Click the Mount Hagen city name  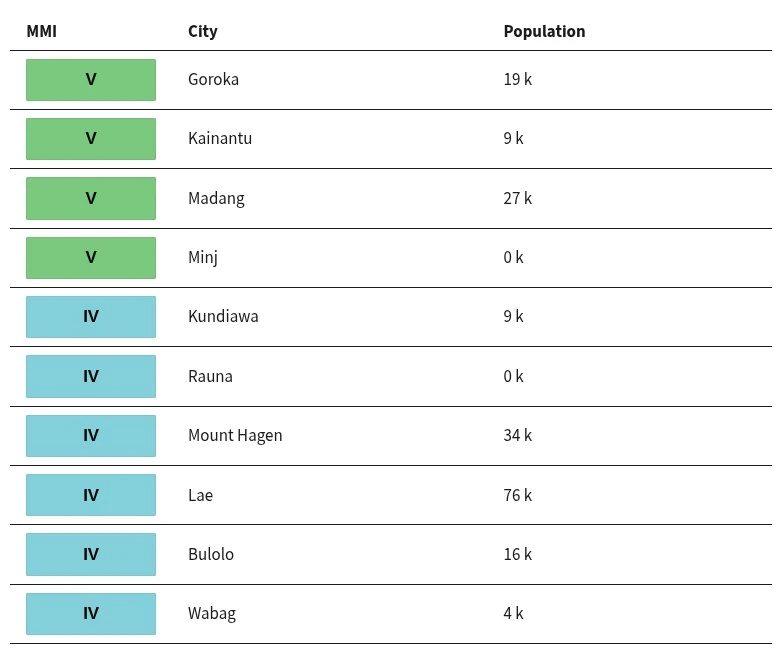pyautogui.click(x=235, y=436)
